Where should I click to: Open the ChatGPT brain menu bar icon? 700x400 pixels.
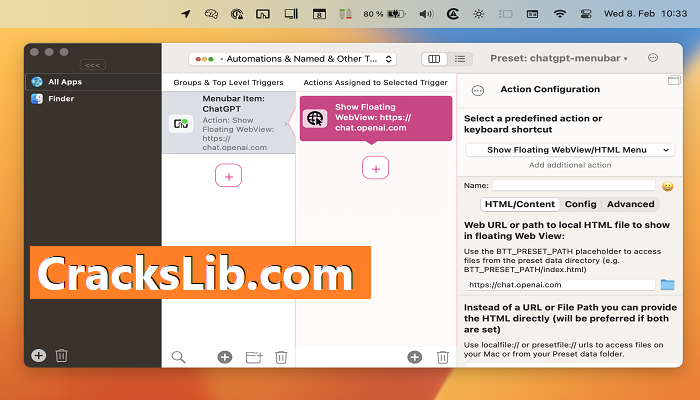pyautogui.click(x=211, y=14)
